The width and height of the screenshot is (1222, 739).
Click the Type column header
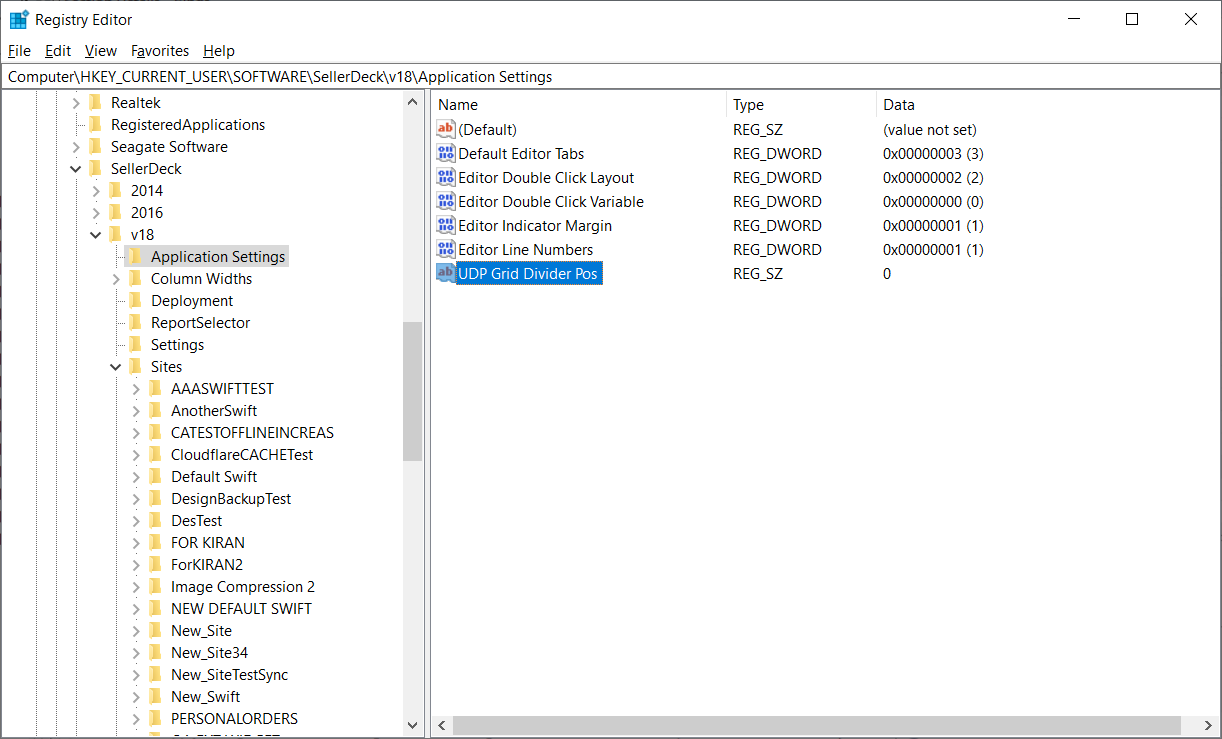[x=800, y=105]
